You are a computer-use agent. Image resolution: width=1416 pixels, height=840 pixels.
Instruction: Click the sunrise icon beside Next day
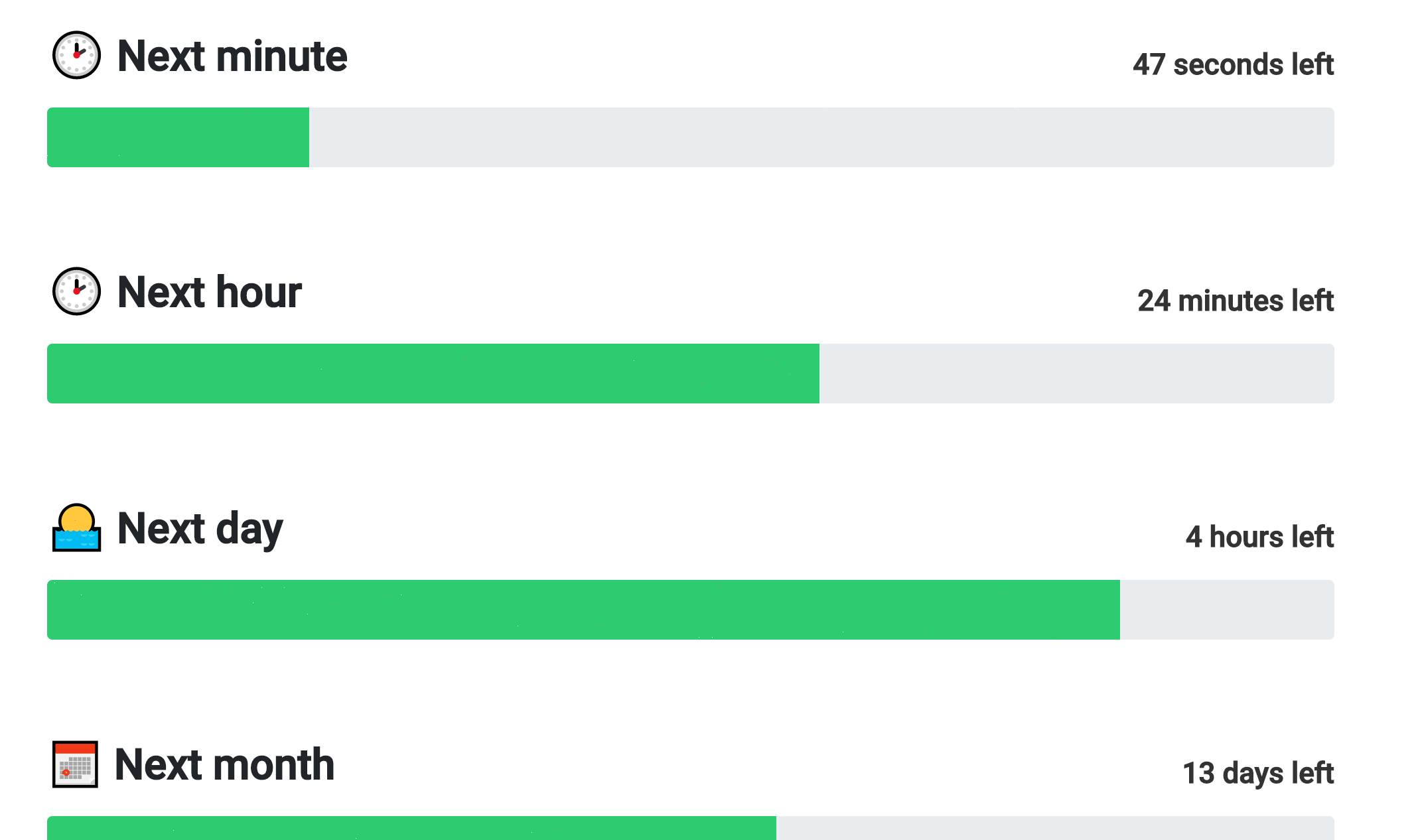point(76,528)
